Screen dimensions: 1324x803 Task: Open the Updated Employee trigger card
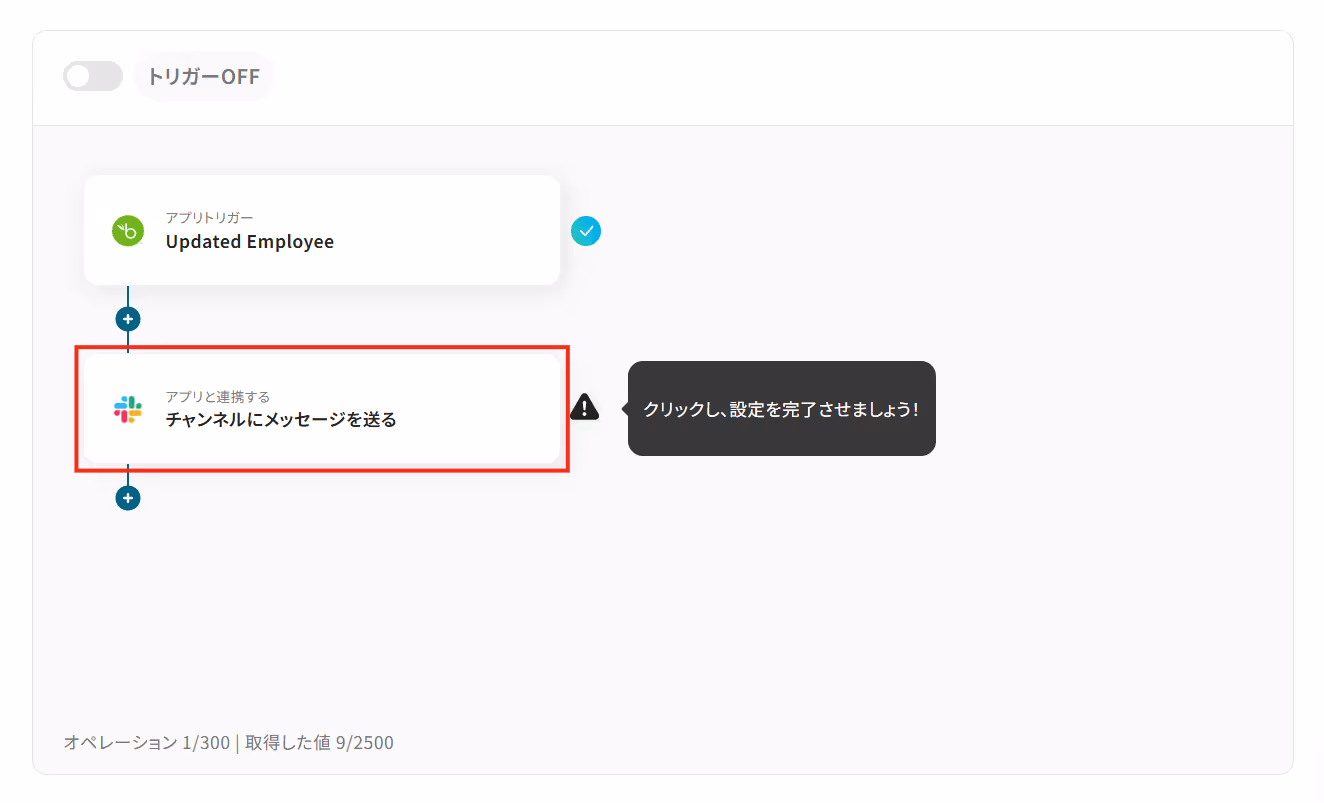tap(322, 230)
